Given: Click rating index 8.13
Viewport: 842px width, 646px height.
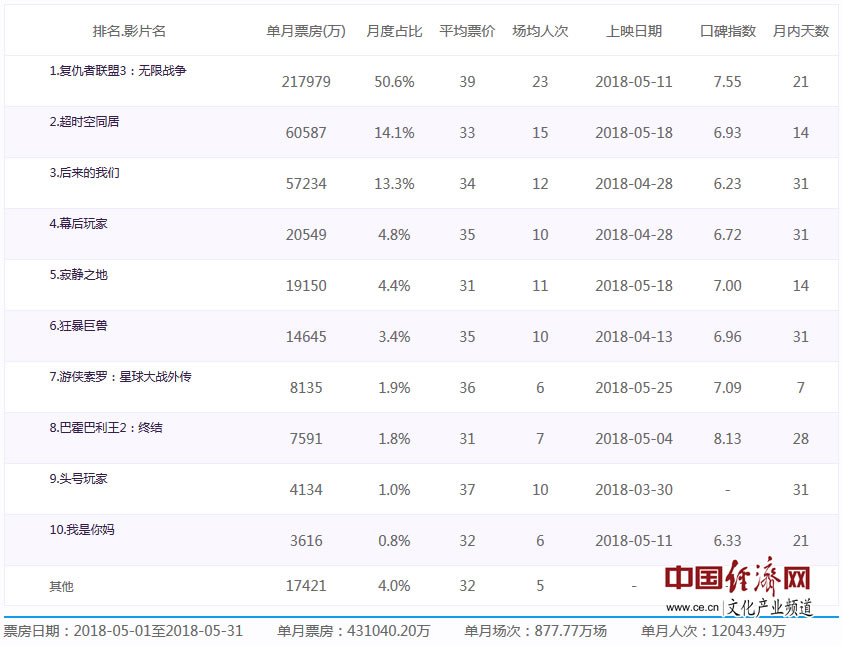Looking at the screenshot, I should coord(728,439).
